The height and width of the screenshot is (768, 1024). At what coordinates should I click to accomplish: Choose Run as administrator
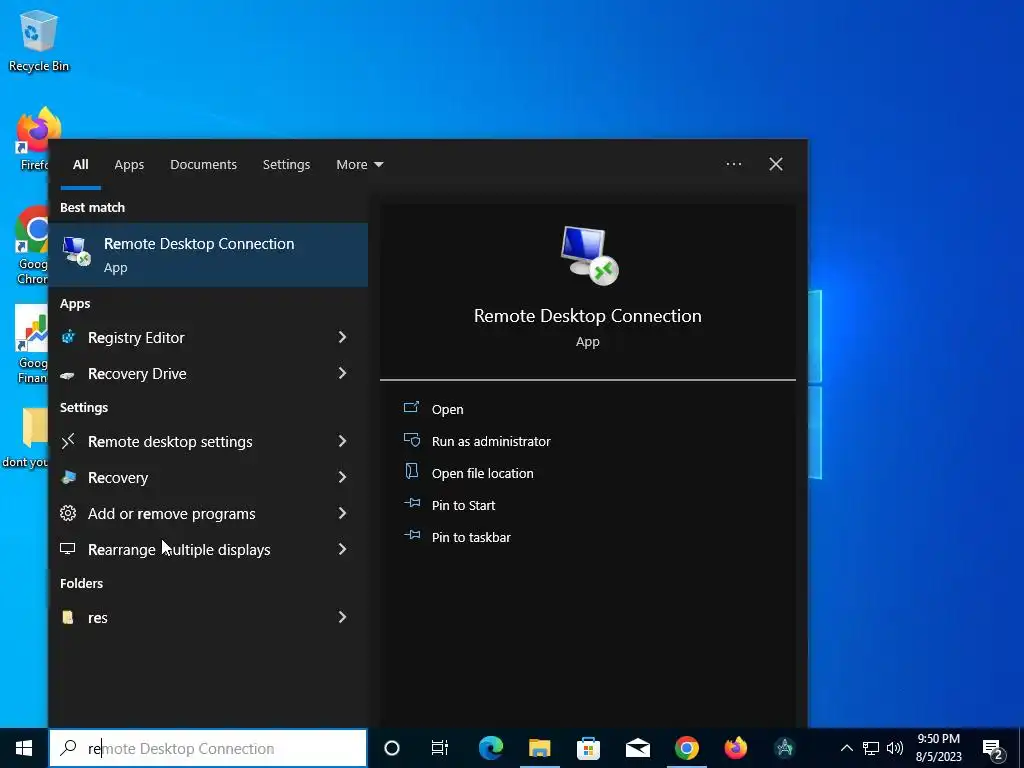[x=491, y=441]
